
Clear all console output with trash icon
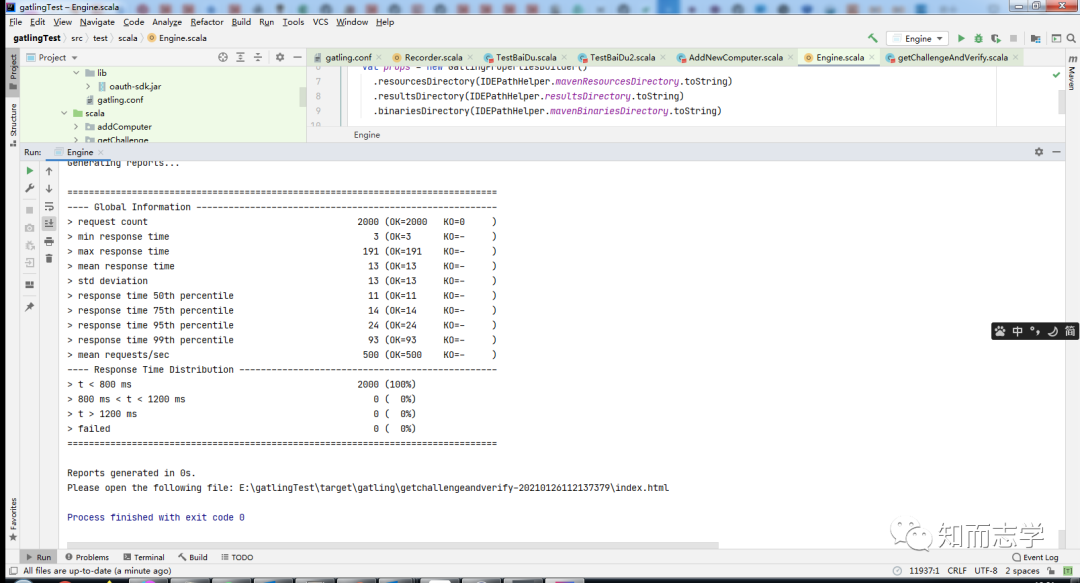click(49, 258)
